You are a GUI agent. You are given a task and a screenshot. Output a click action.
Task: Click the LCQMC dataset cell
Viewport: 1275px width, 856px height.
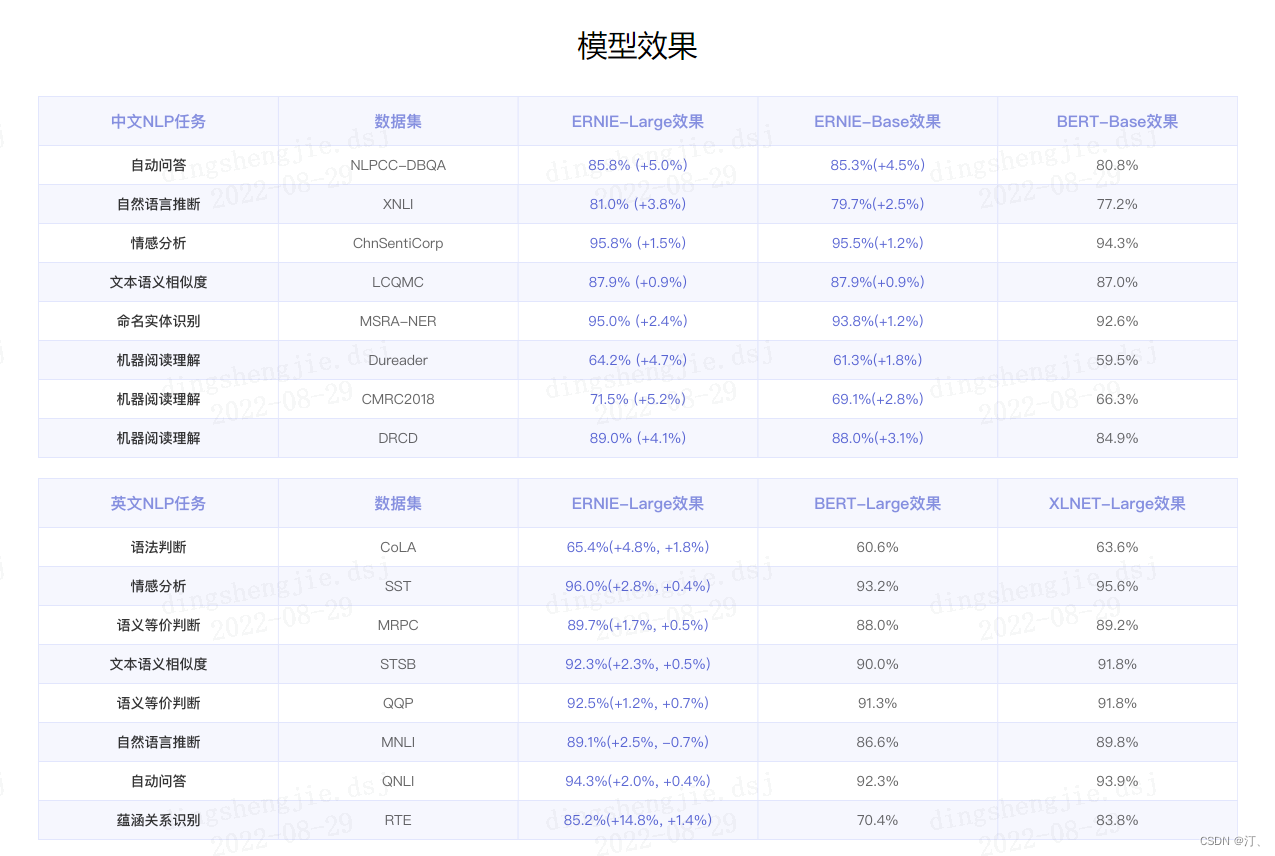pyautogui.click(x=398, y=282)
